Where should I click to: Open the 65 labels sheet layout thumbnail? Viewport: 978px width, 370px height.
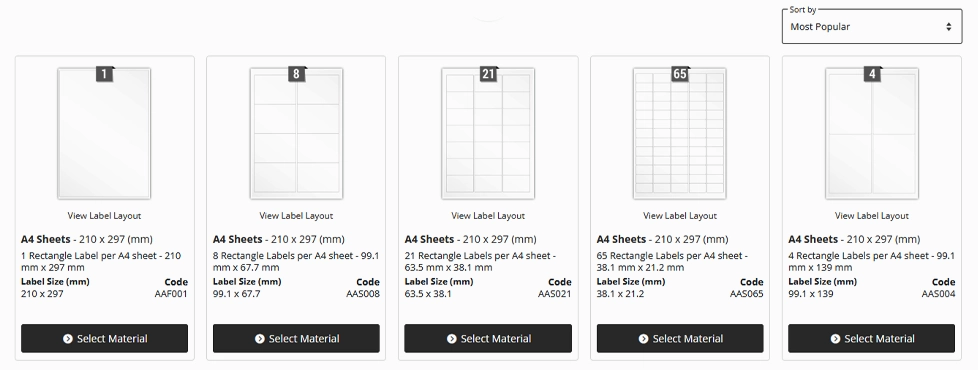pyautogui.click(x=680, y=134)
